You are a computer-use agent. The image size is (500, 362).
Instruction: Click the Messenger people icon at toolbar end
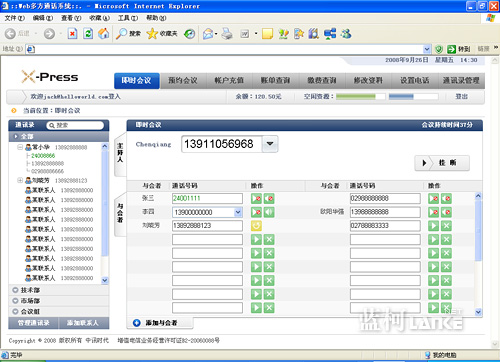click(x=346, y=33)
